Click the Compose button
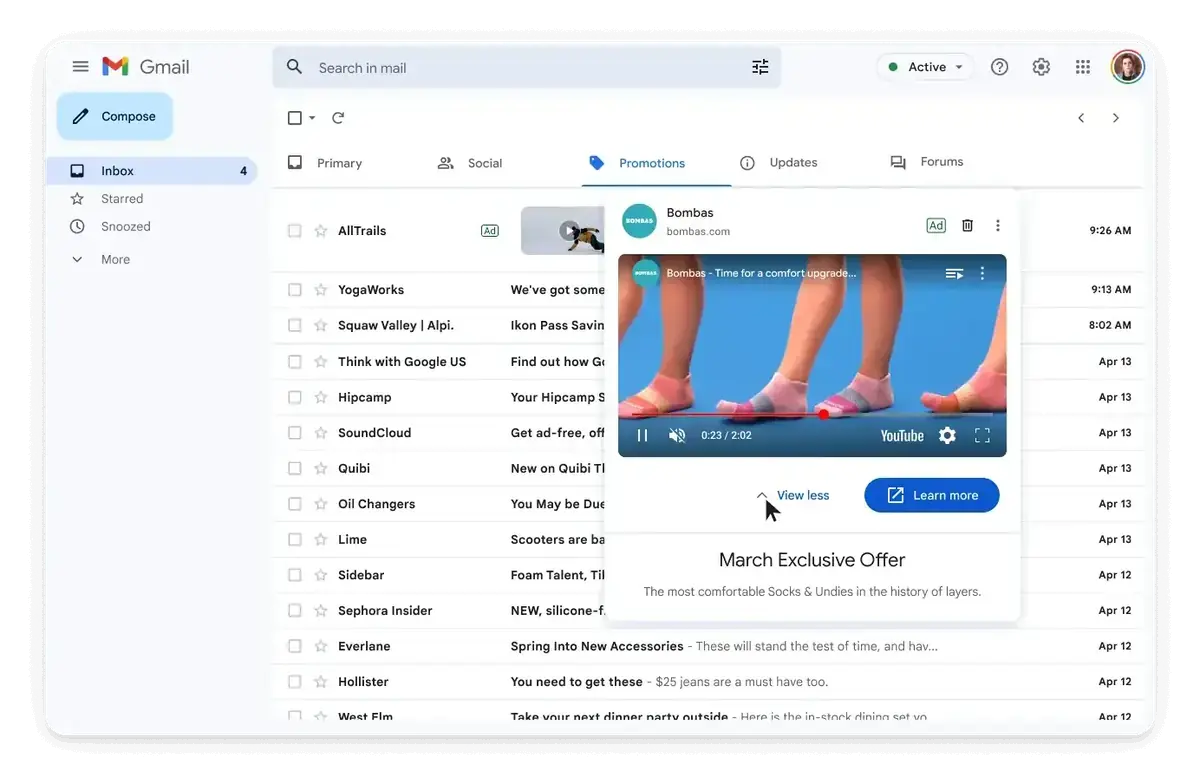The image size is (1200, 784). pyautogui.click(x=115, y=116)
